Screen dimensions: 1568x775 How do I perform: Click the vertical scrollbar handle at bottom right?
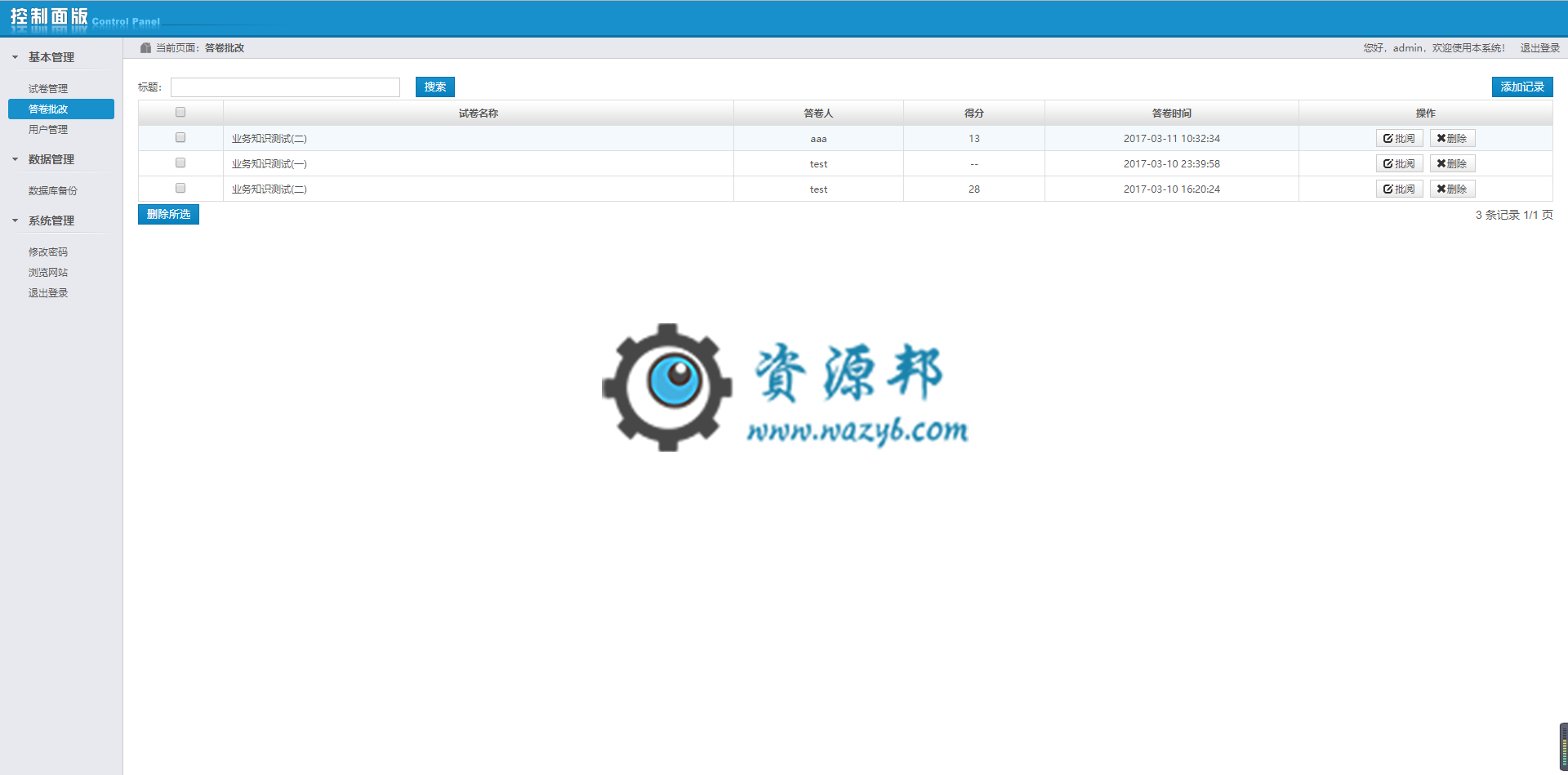pos(1564,746)
